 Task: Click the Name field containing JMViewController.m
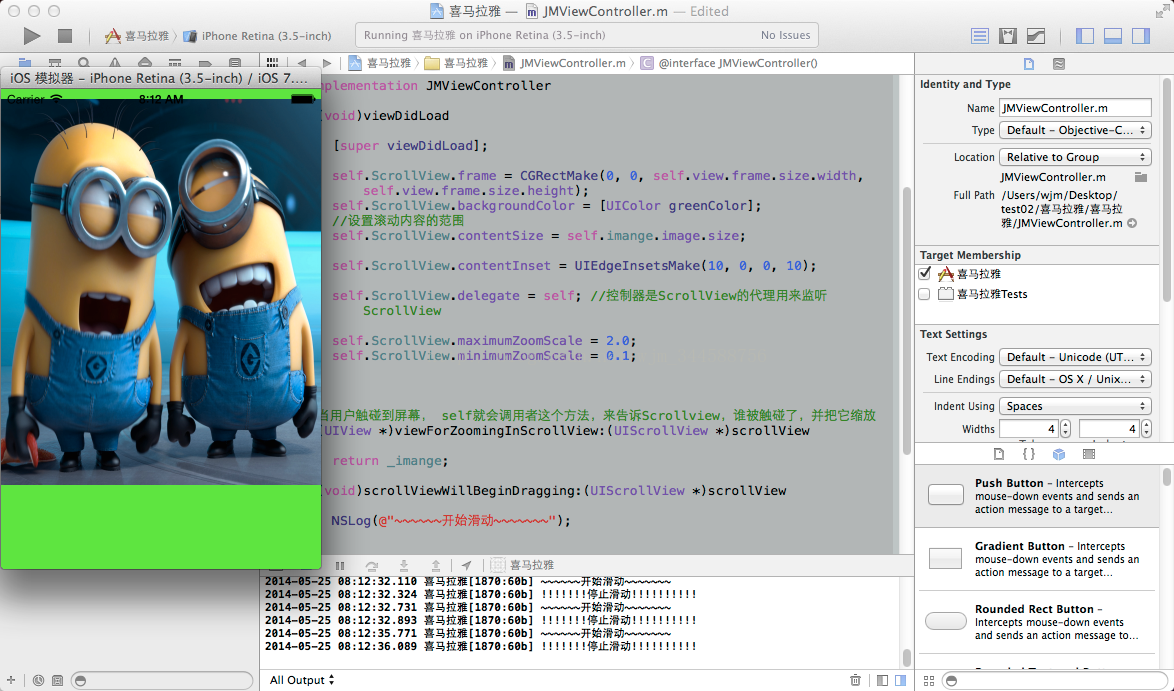pos(1075,108)
